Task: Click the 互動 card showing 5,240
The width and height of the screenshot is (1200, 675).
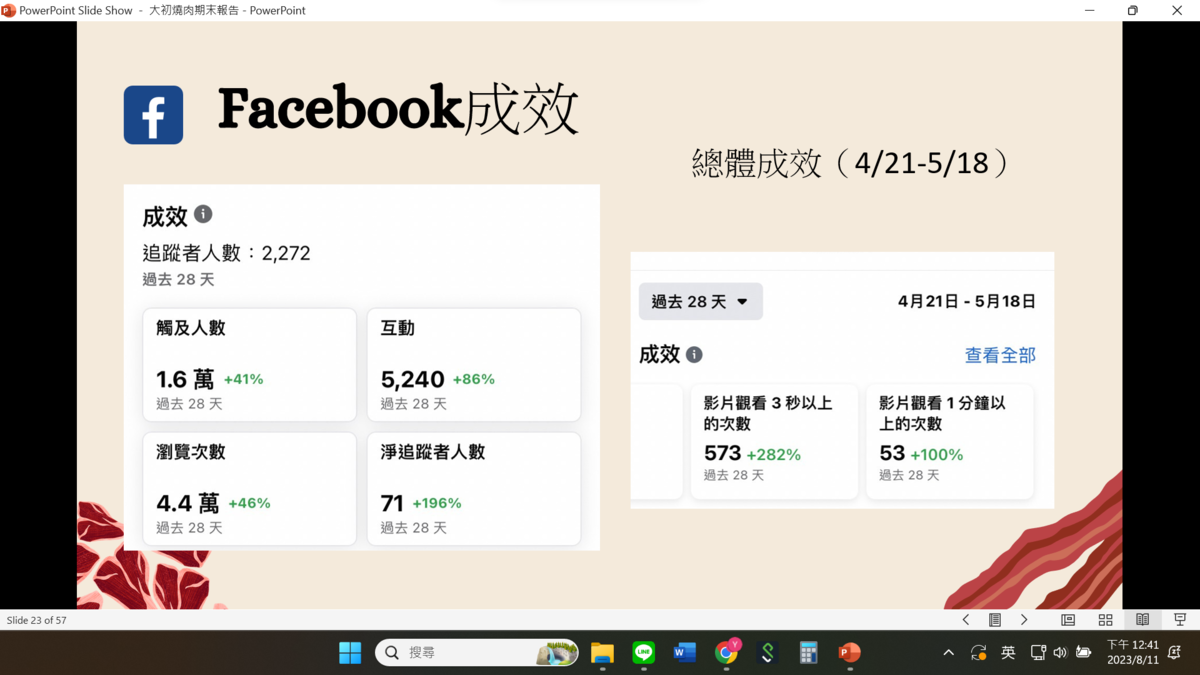Action: [x=474, y=365]
